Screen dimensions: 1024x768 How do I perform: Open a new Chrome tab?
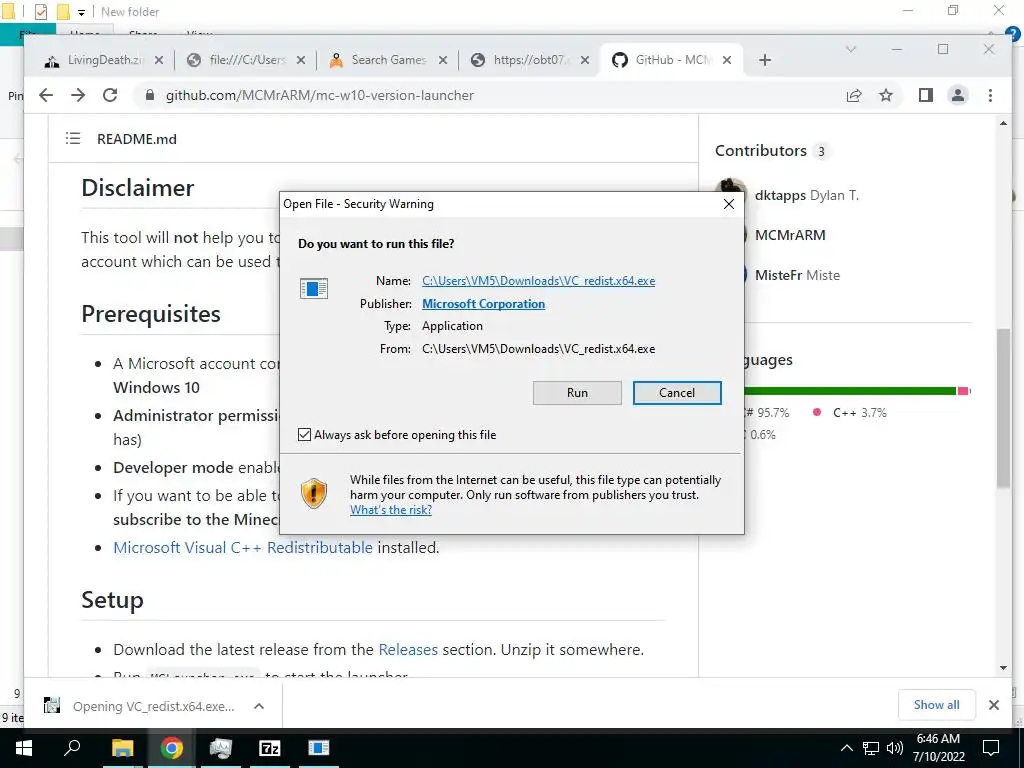(765, 60)
